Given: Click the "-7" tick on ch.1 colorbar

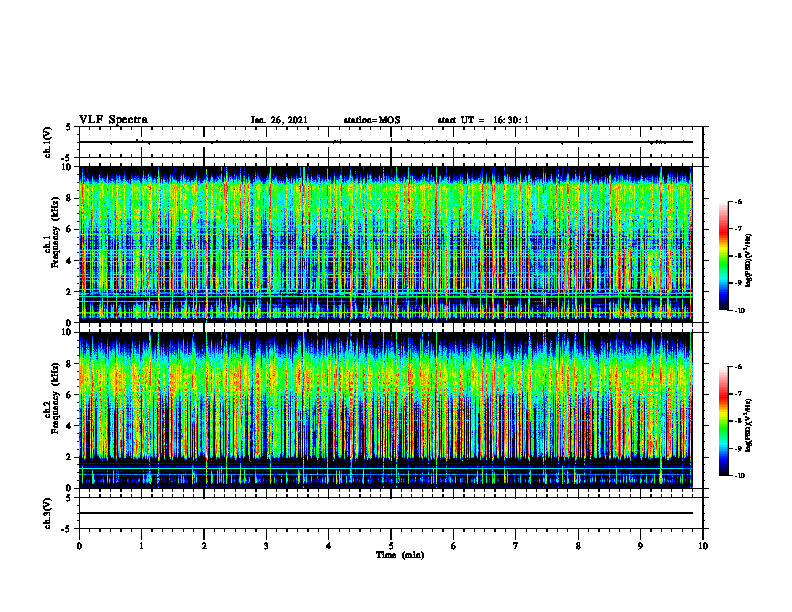Looking at the screenshot, I should click(x=738, y=229).
